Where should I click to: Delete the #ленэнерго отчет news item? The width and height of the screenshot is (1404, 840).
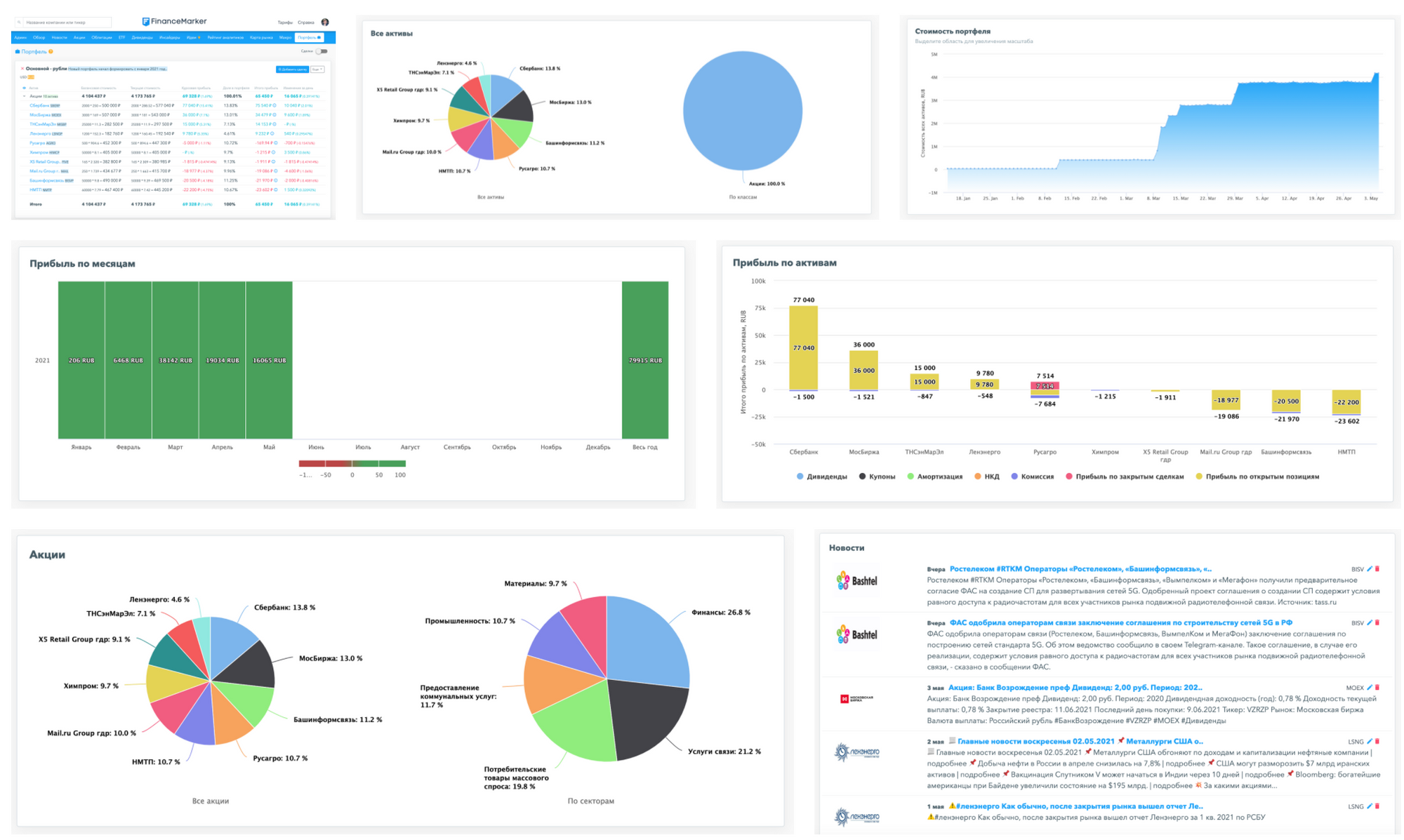[1377, 806]
